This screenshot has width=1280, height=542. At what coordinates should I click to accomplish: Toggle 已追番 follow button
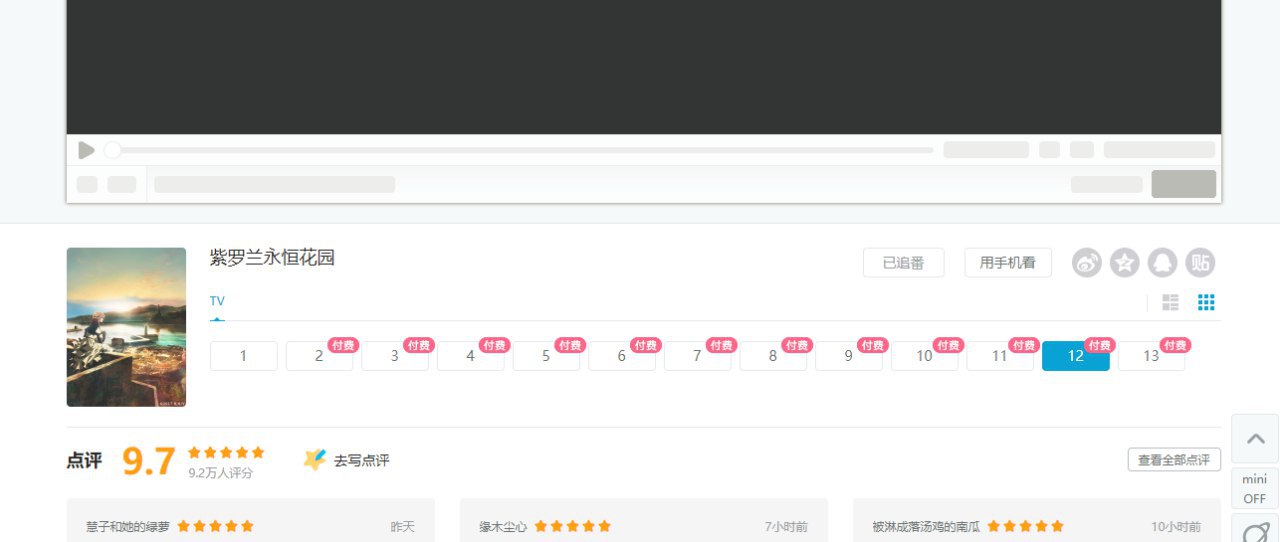pos(904,263)
